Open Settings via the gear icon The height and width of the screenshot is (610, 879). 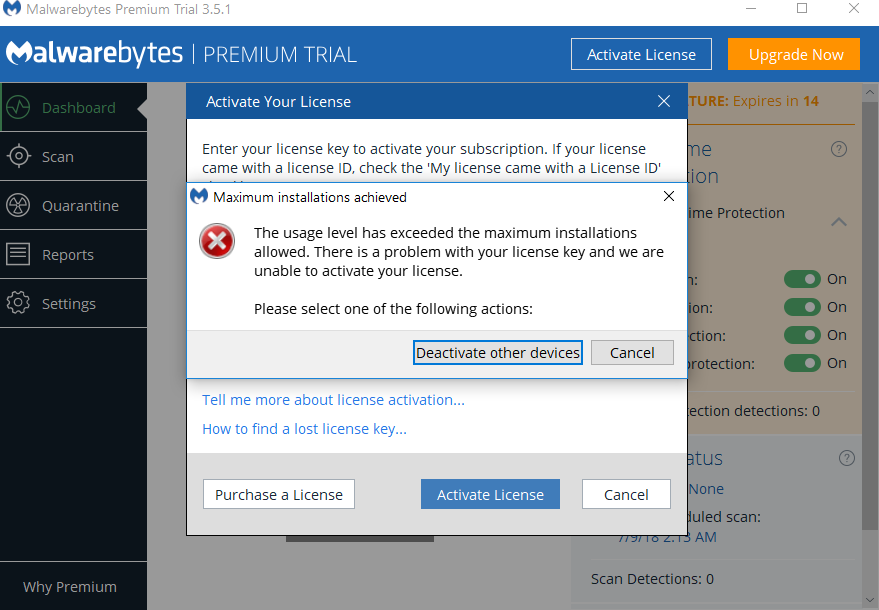tap(18, 303)
